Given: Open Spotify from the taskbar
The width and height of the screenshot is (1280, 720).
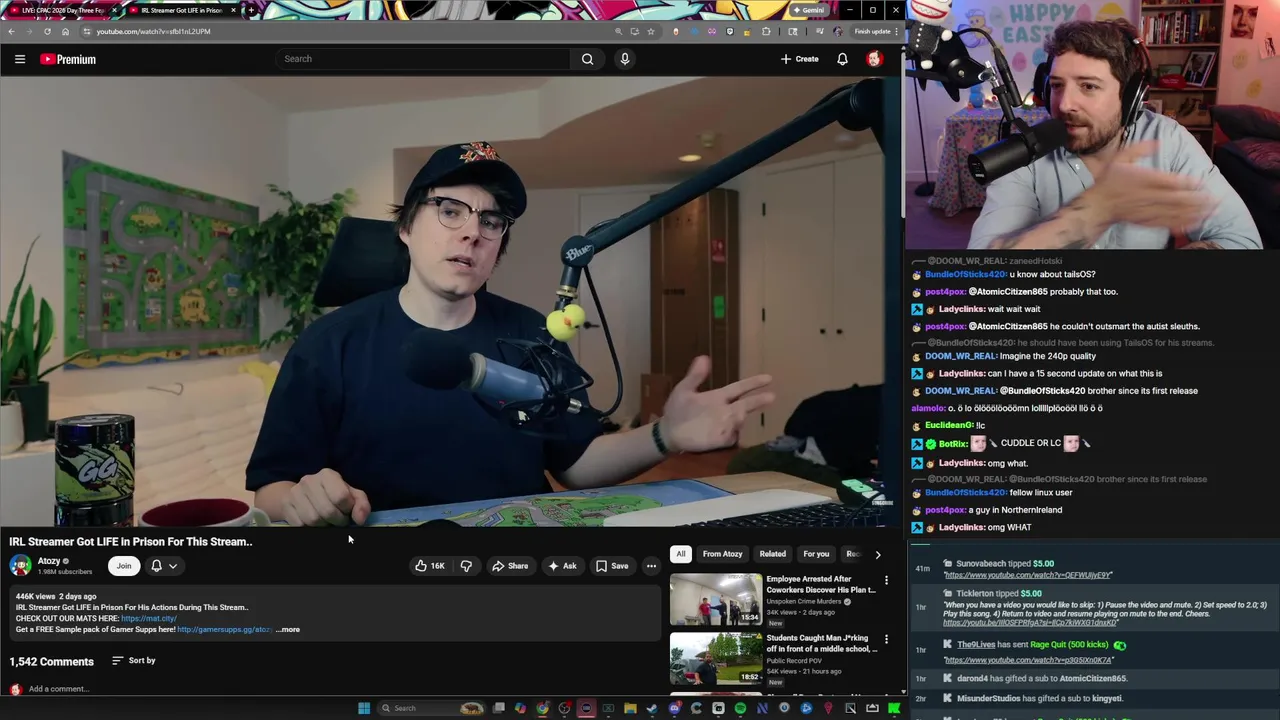Looking at the screenshot, I should point(740,708).
